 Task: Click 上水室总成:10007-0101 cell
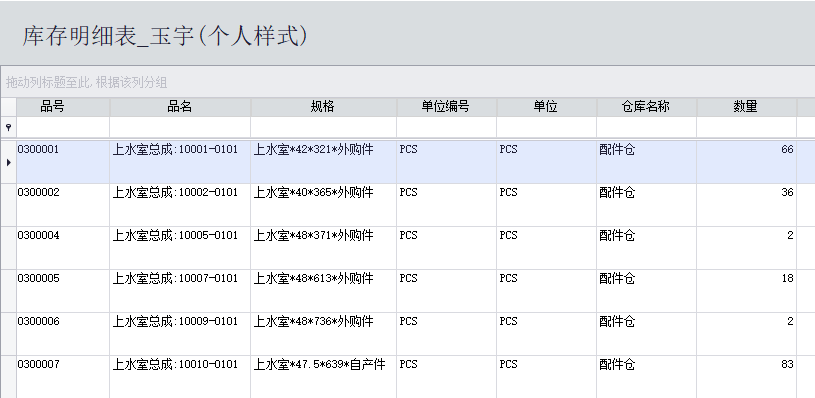180,291
